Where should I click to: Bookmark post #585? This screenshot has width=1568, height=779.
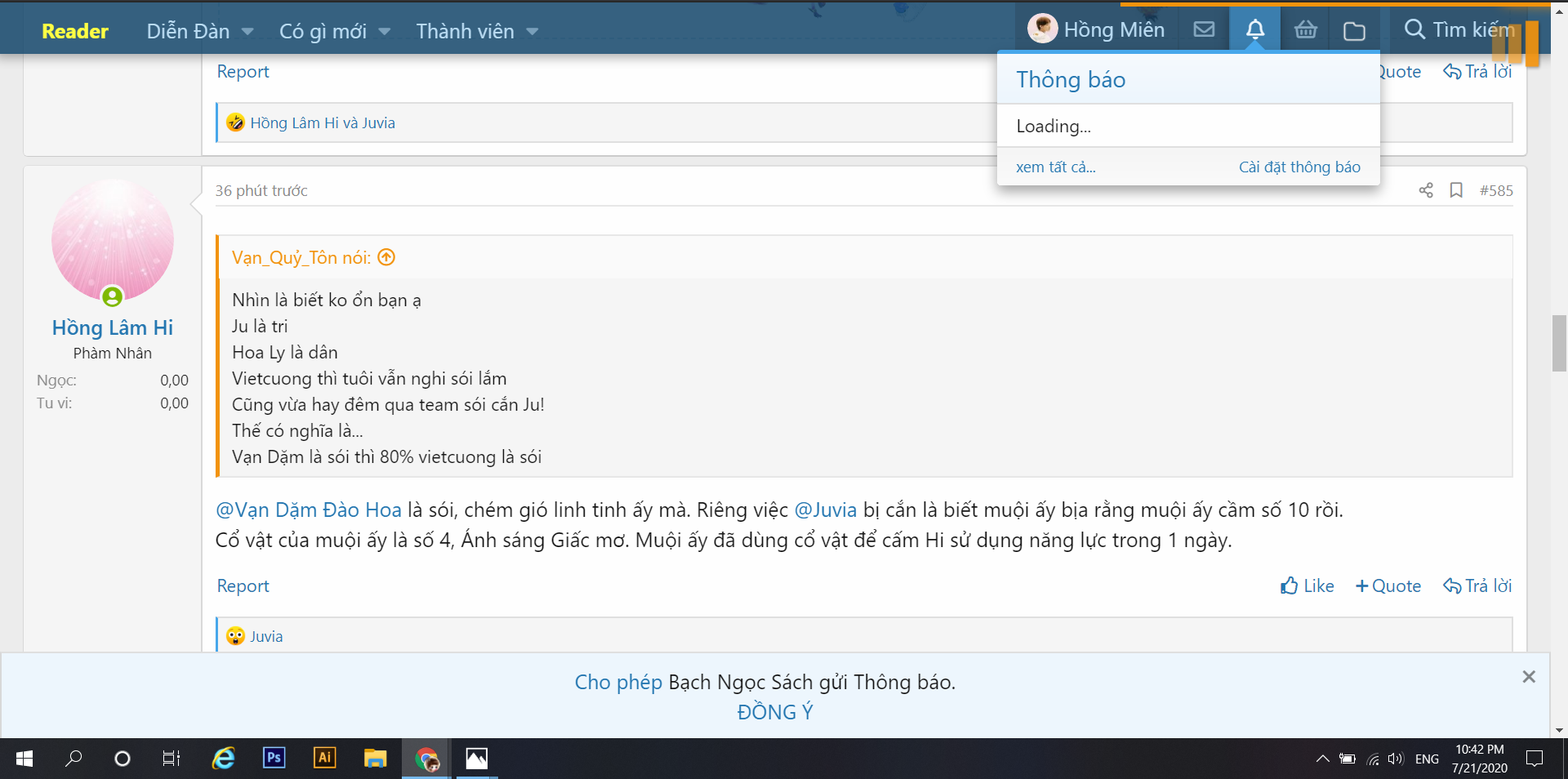1456,190
